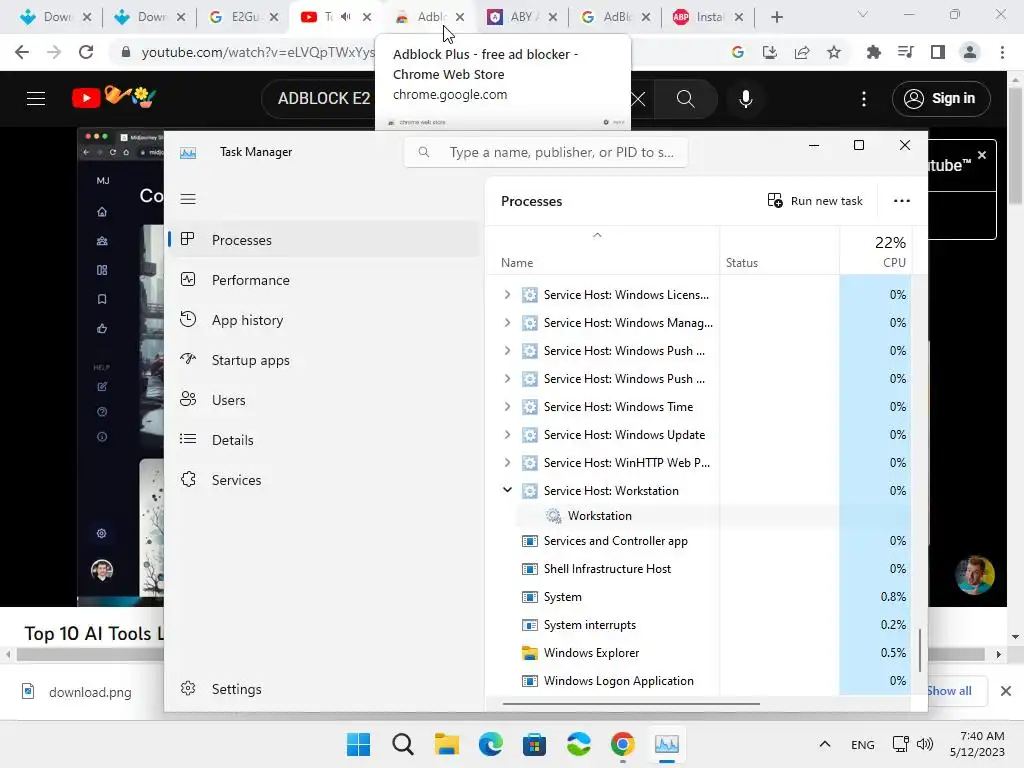The image size is (1024, 768).
Task: Open Microsoft Store from taskbar
Action: point(534,744)
